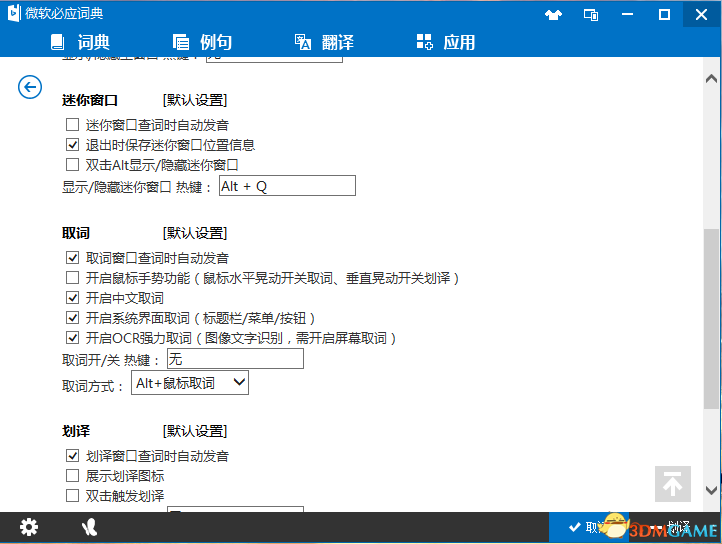Enable 迷你窗口查词时自动发音 checkbox
This screenshot has height=544, width=722.
(72, 124)
